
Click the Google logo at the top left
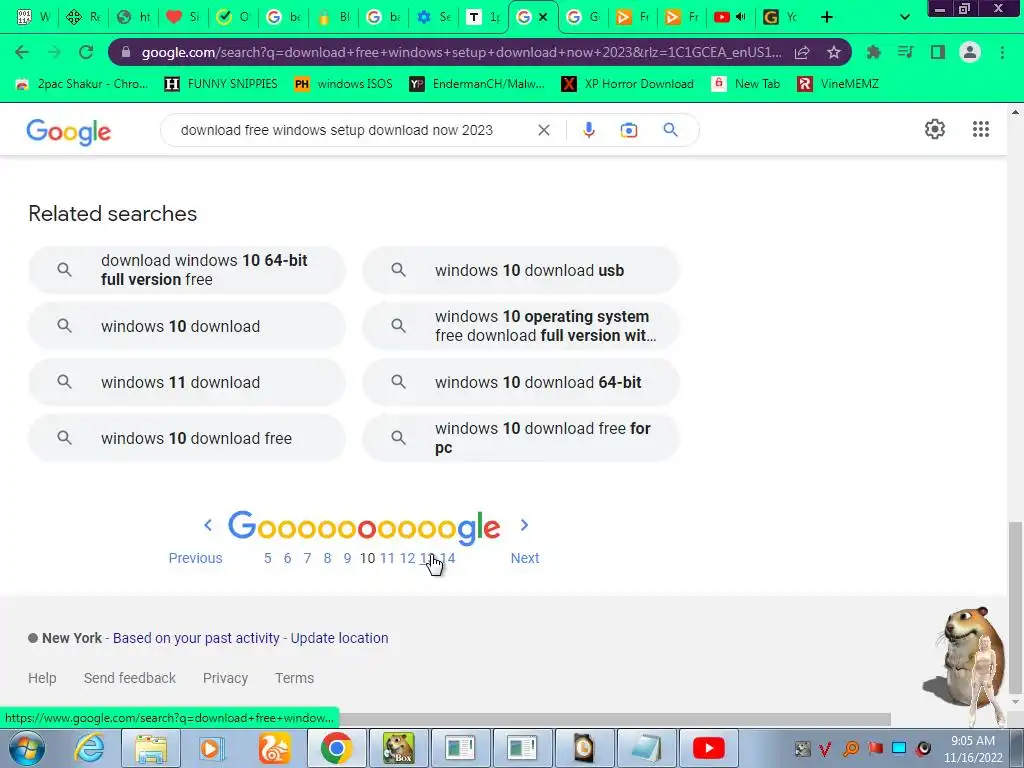point(69,132)
